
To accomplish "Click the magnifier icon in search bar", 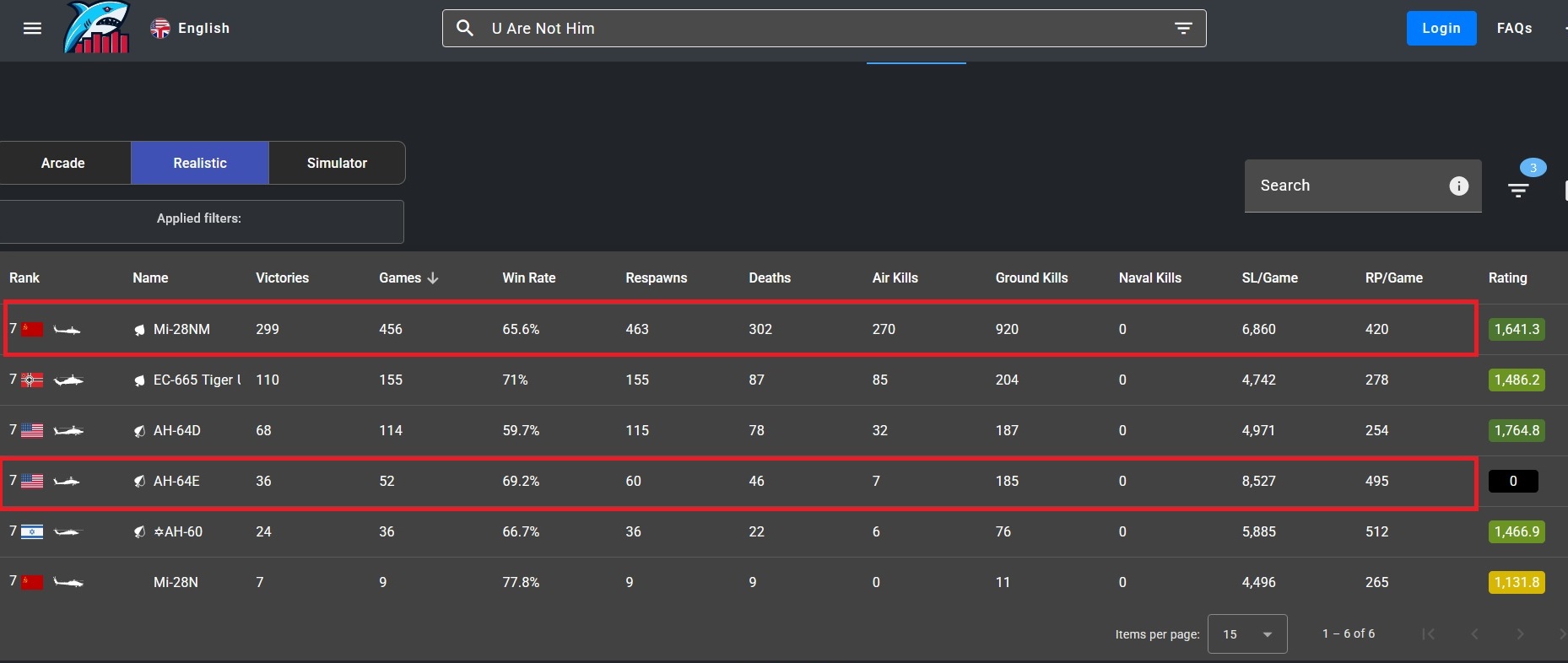I will (465, 29).
